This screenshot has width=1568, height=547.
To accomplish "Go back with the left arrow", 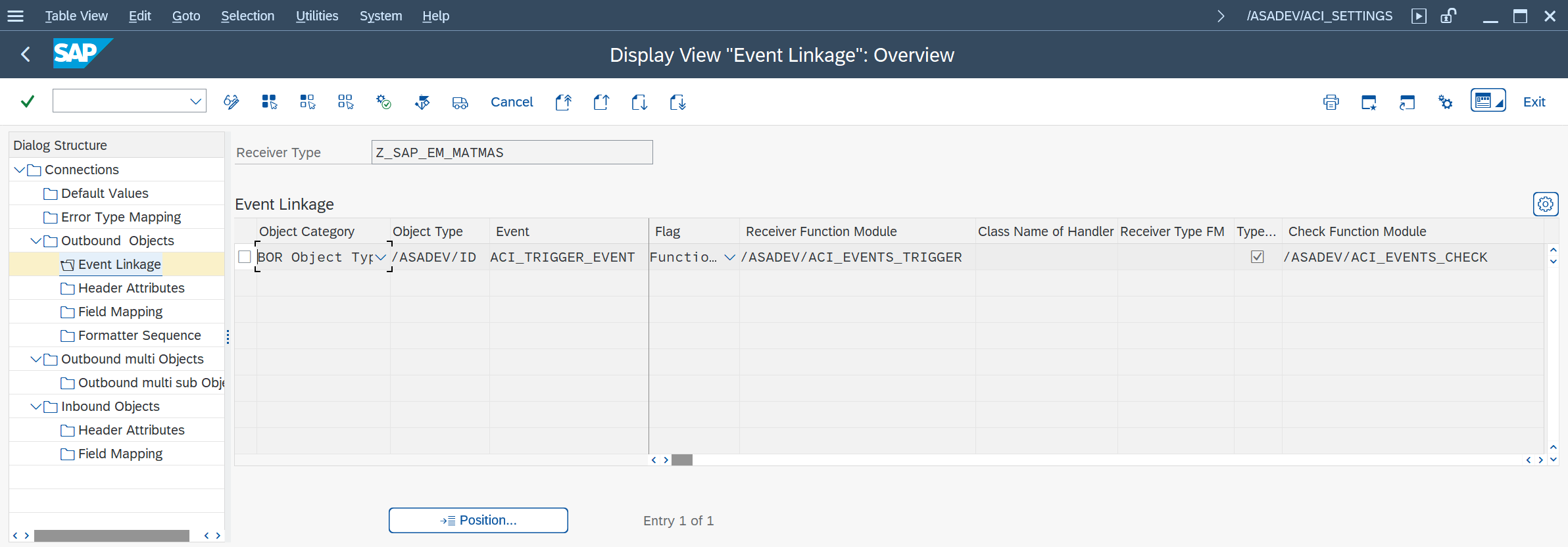I will click(x=26, y=55).
